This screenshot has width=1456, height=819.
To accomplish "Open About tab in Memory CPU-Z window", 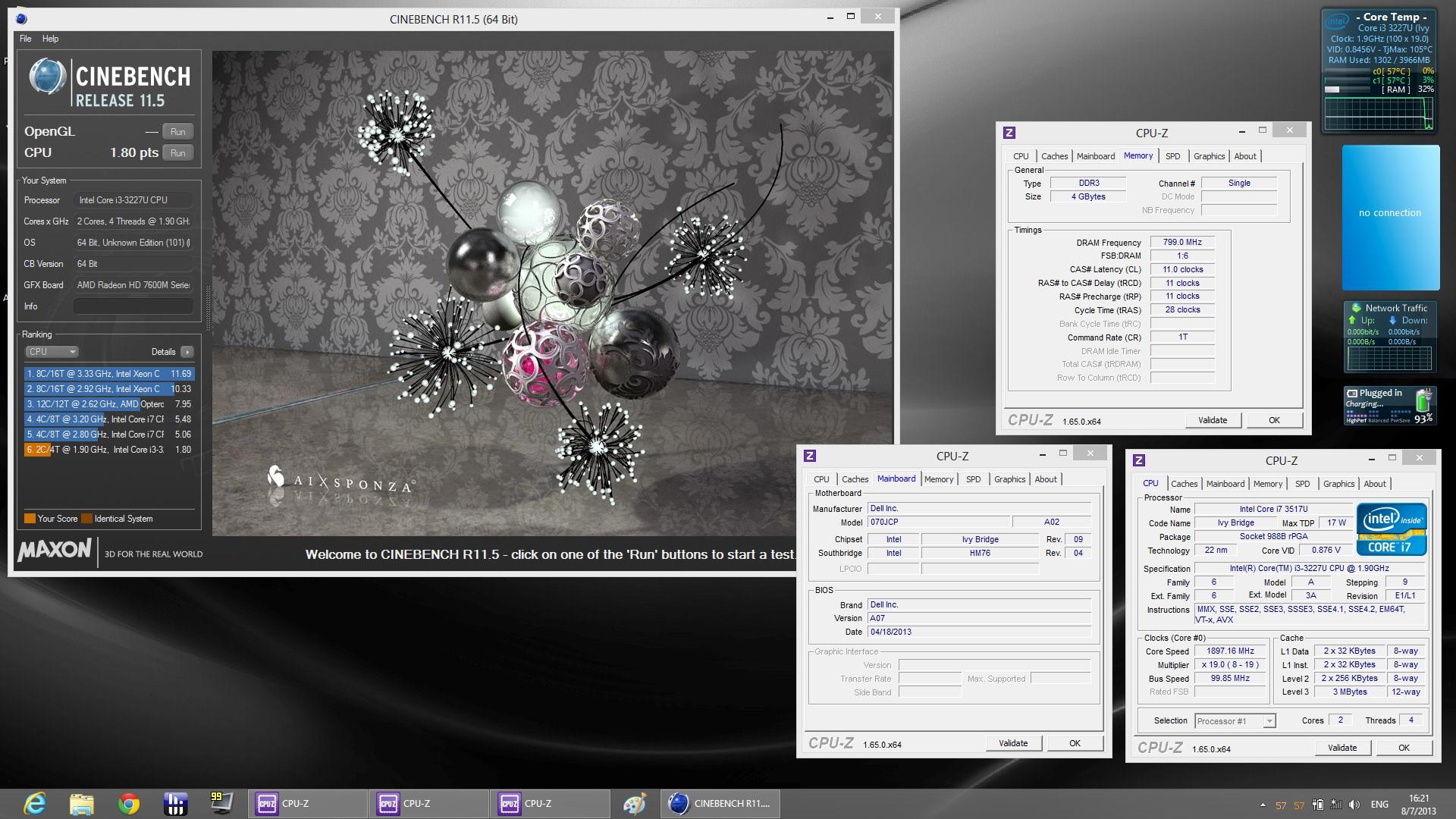I will coord(1245,156).
